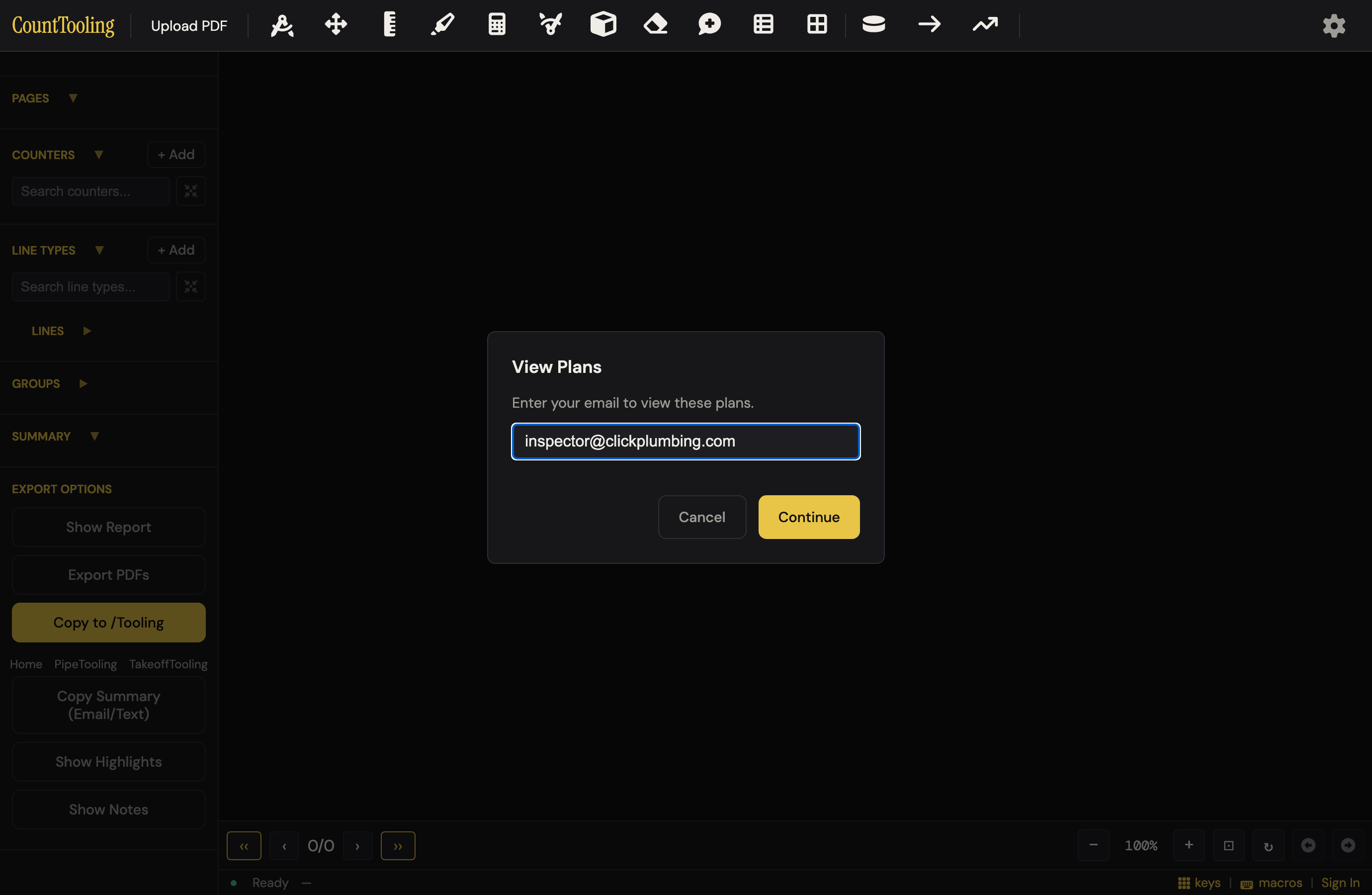This screenshot has height=895, width=1372.
Task: Focus the Search line types field
Action: tap(90, 286)
